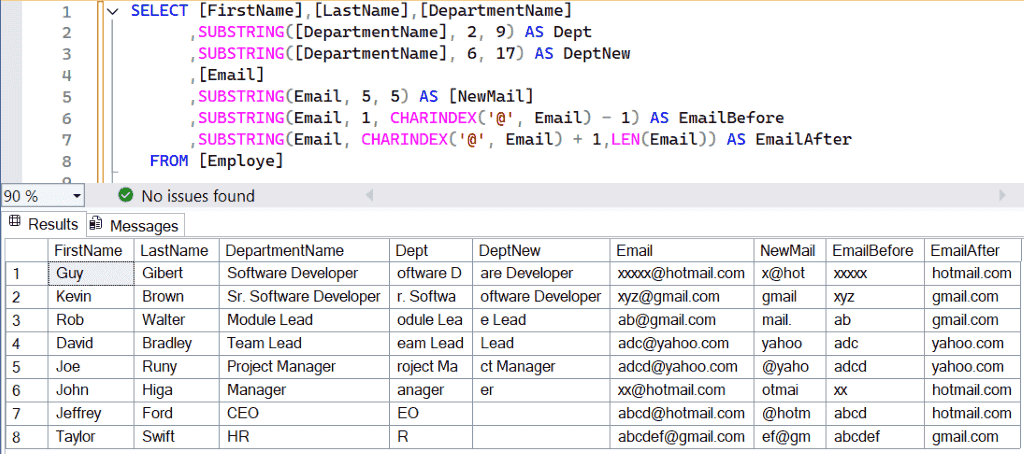The image size is (1024, 454).
Task: Click the cell containing Kevin
Action: click(x=91, y=297)
